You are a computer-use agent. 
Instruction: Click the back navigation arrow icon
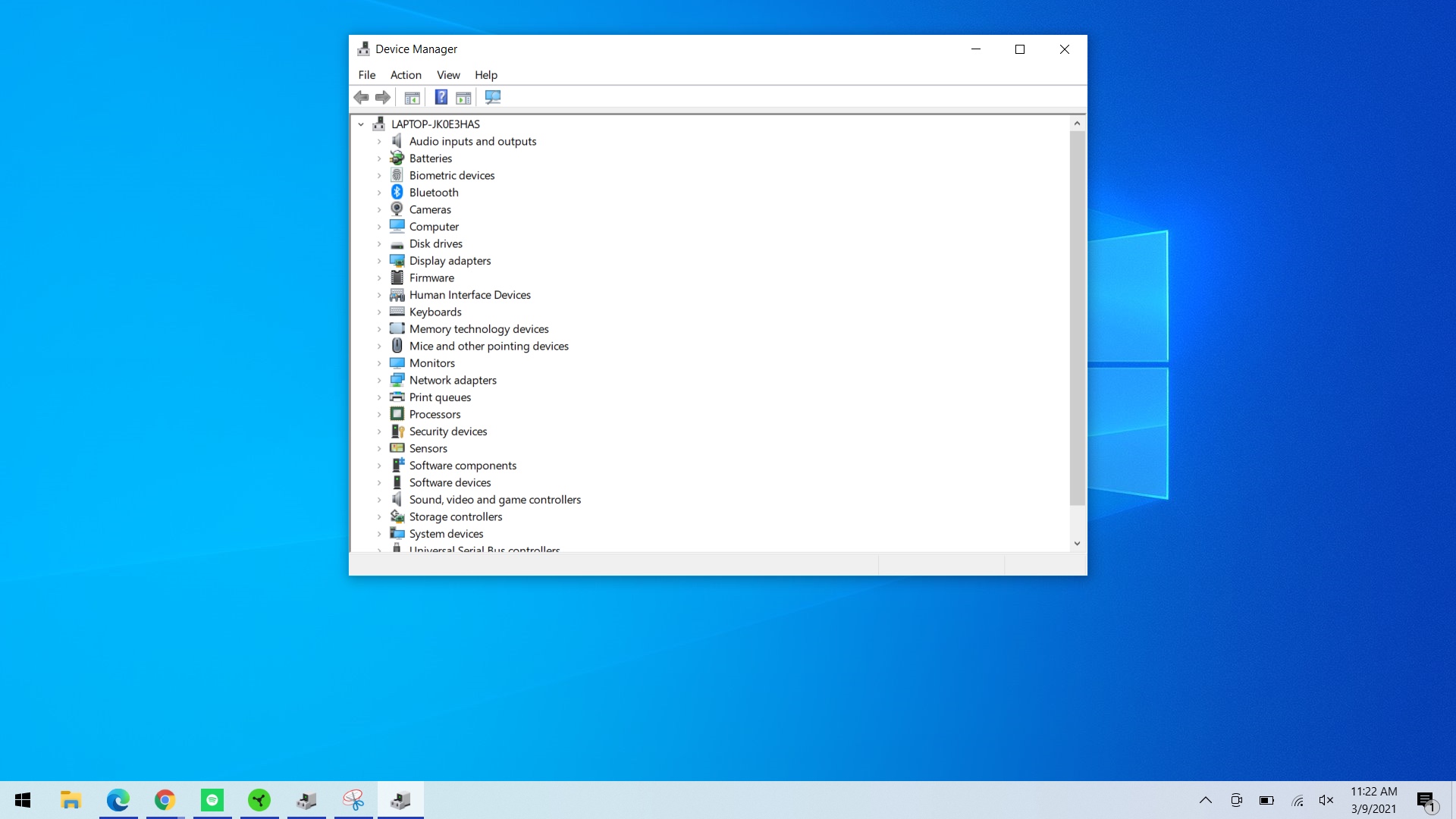[x=360, y=97]
